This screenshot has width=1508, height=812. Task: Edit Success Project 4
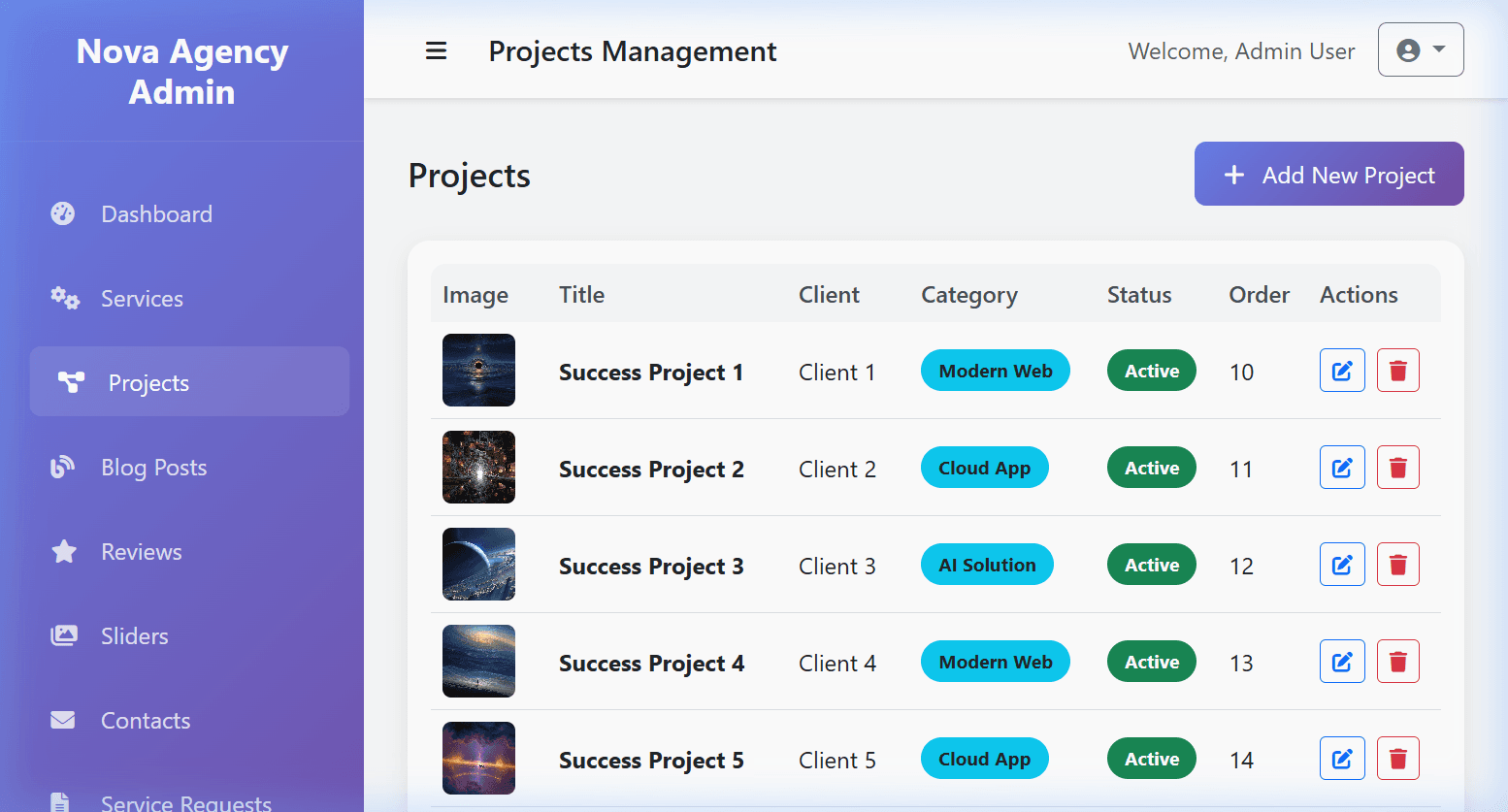[1342, 662]
